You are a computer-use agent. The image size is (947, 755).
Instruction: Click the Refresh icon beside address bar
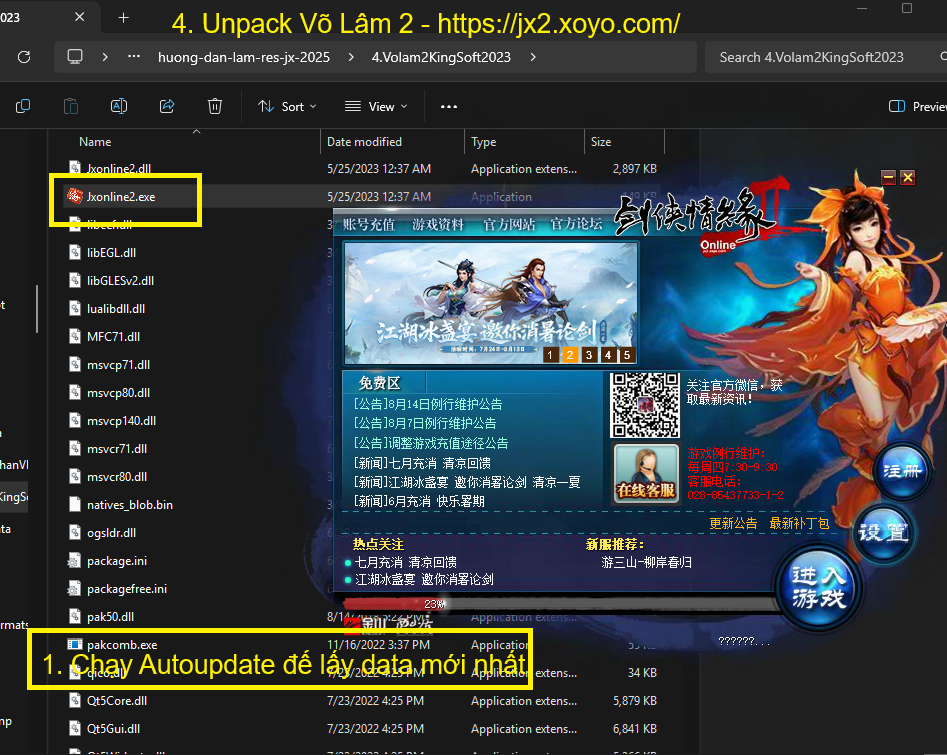[23, 57]
